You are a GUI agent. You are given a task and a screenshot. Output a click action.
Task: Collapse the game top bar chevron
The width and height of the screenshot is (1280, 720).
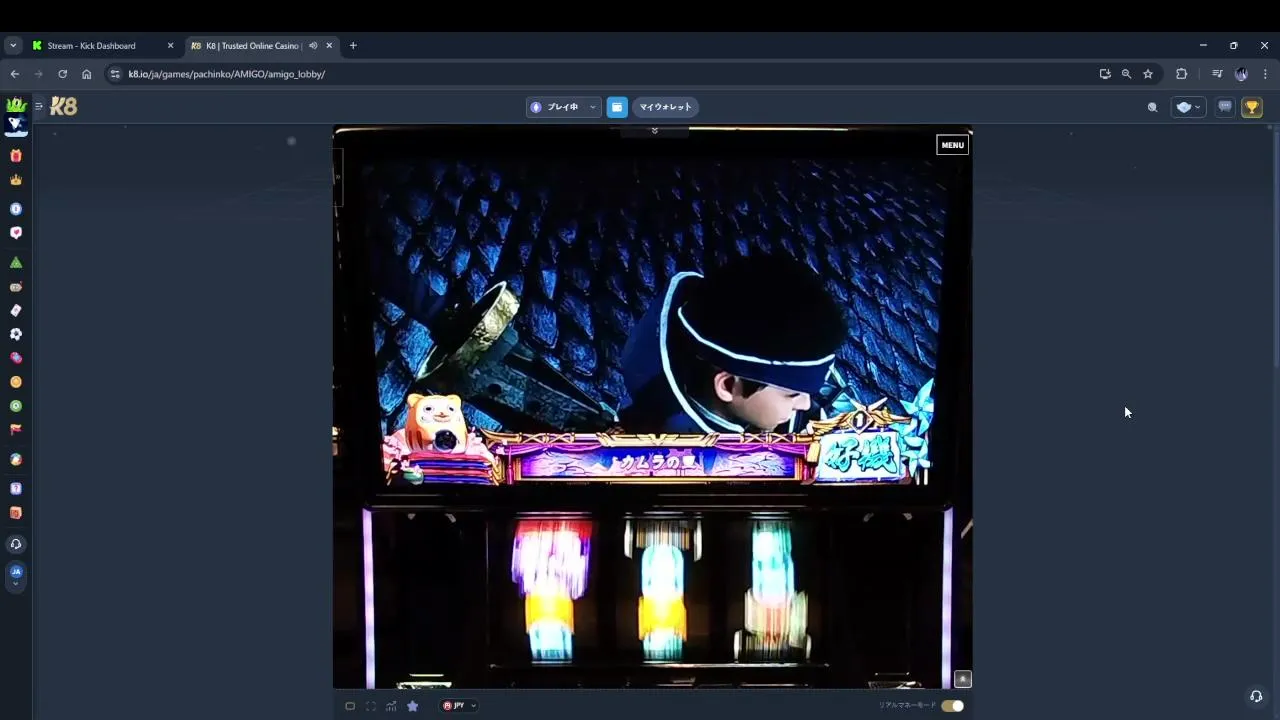(x=654, y=131)
